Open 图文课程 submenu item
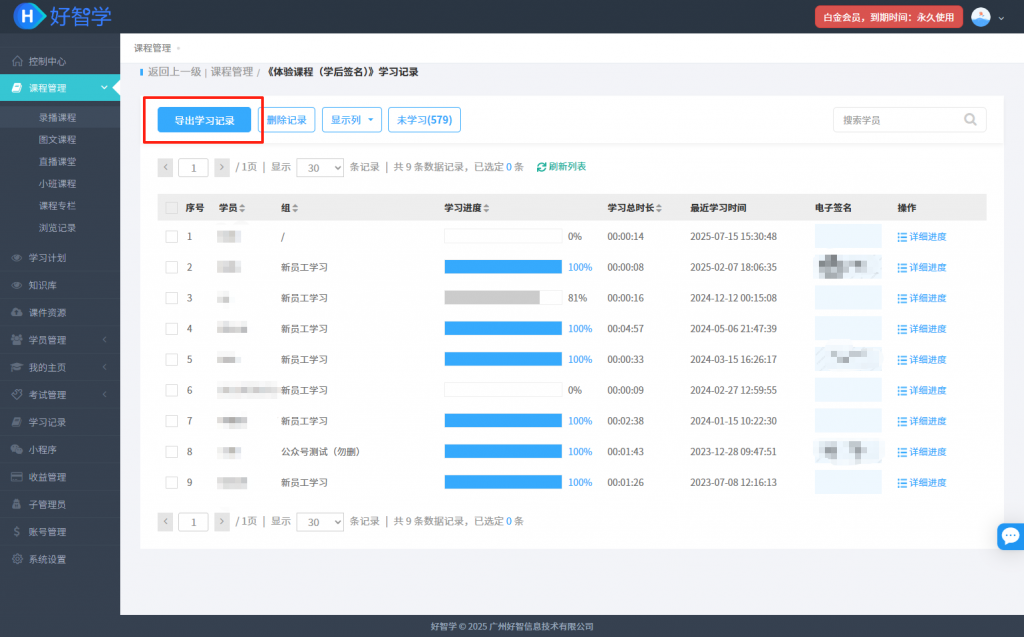 57,140
